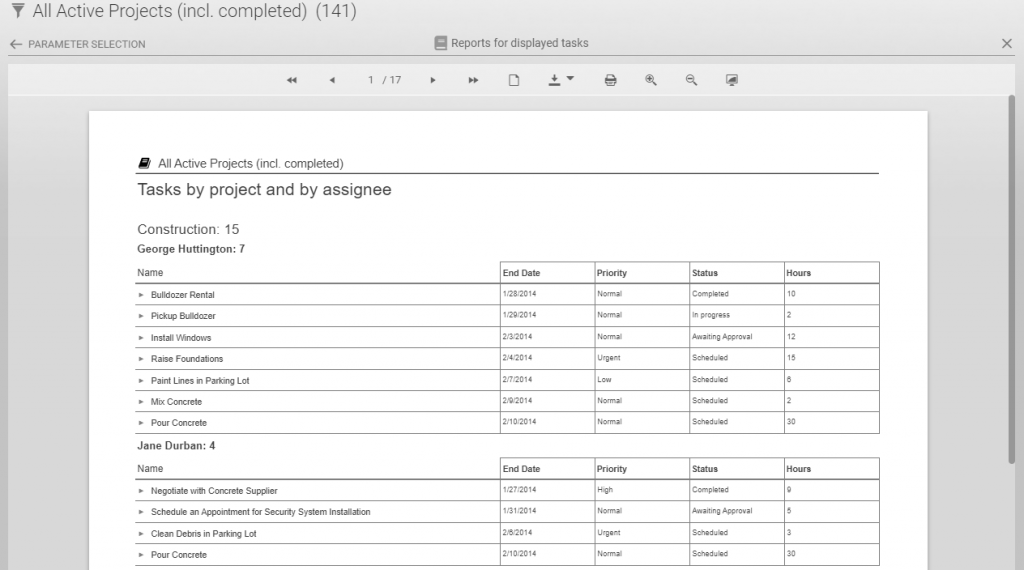Click the Jane Durban: 4 heading
The width and height of the screenshot is (1024, 570).
point(176,445)
